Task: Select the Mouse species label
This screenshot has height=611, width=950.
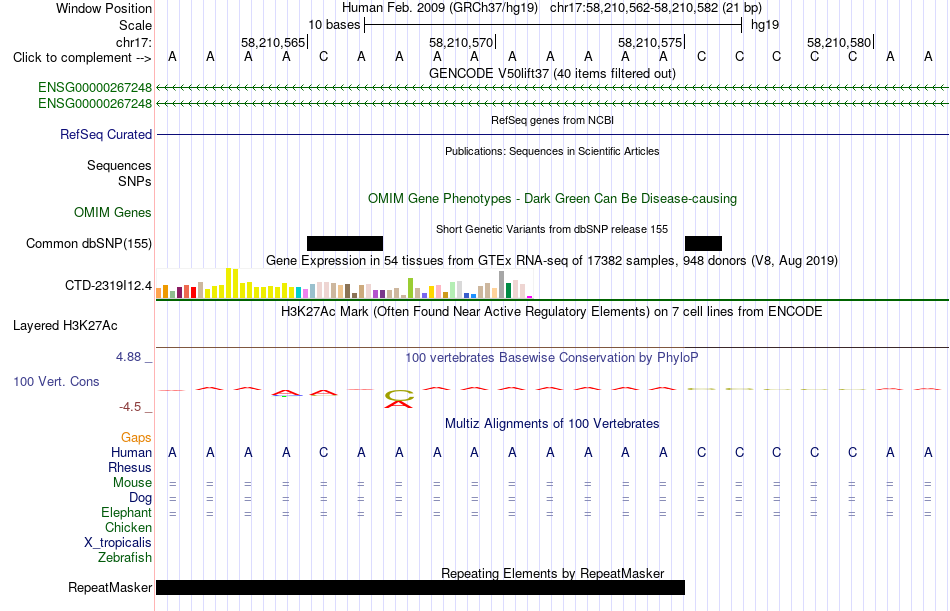Action: click(133, 483)
